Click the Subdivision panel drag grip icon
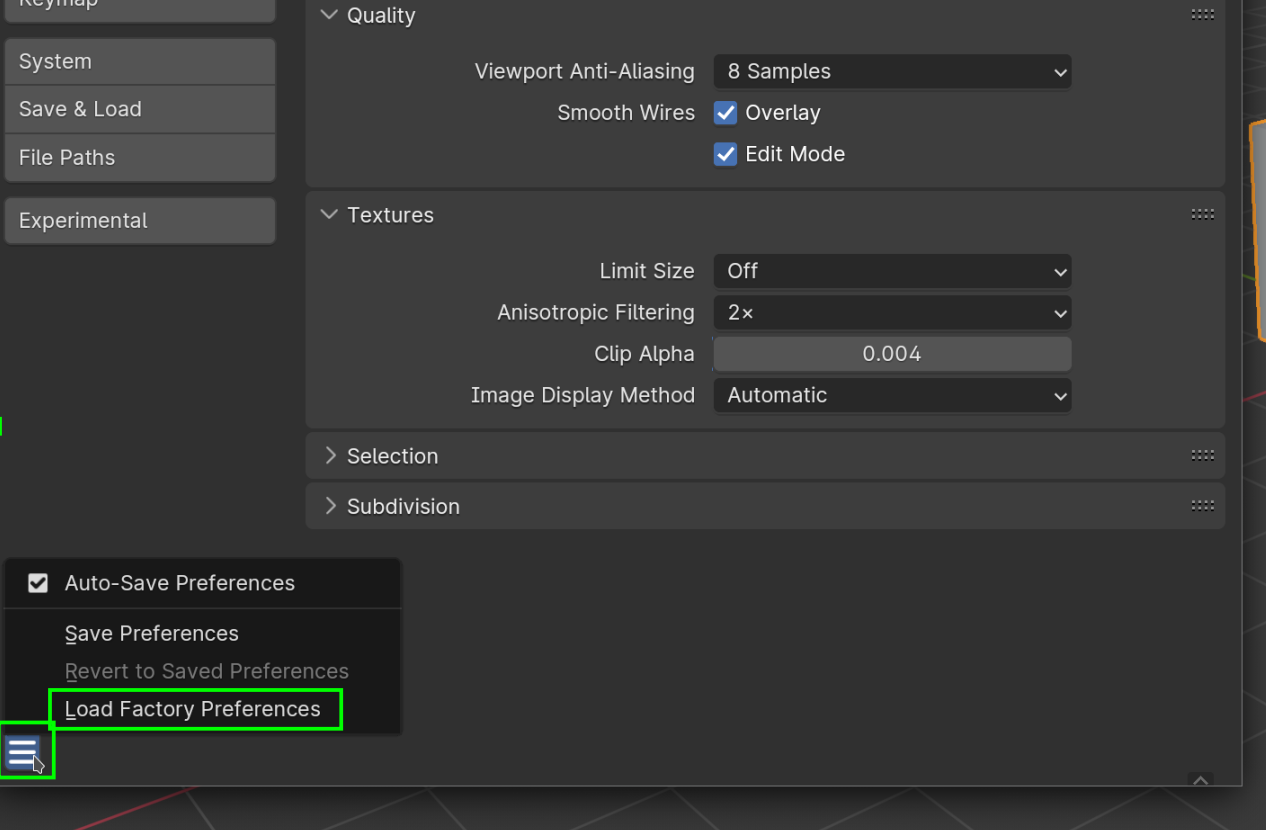Image resolution: width=1266 pixels, height=830 pixels. (x=1202, y=506)
